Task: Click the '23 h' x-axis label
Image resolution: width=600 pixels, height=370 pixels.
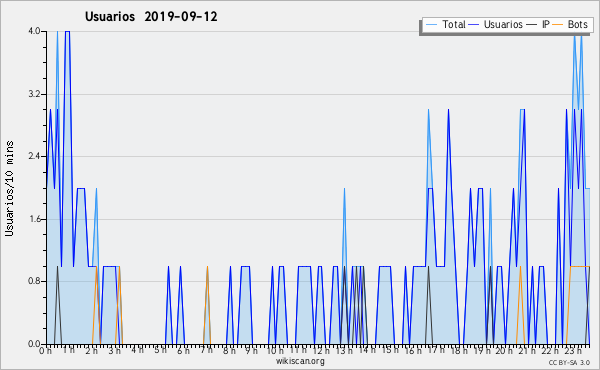Action: click(x=573, y=351)
